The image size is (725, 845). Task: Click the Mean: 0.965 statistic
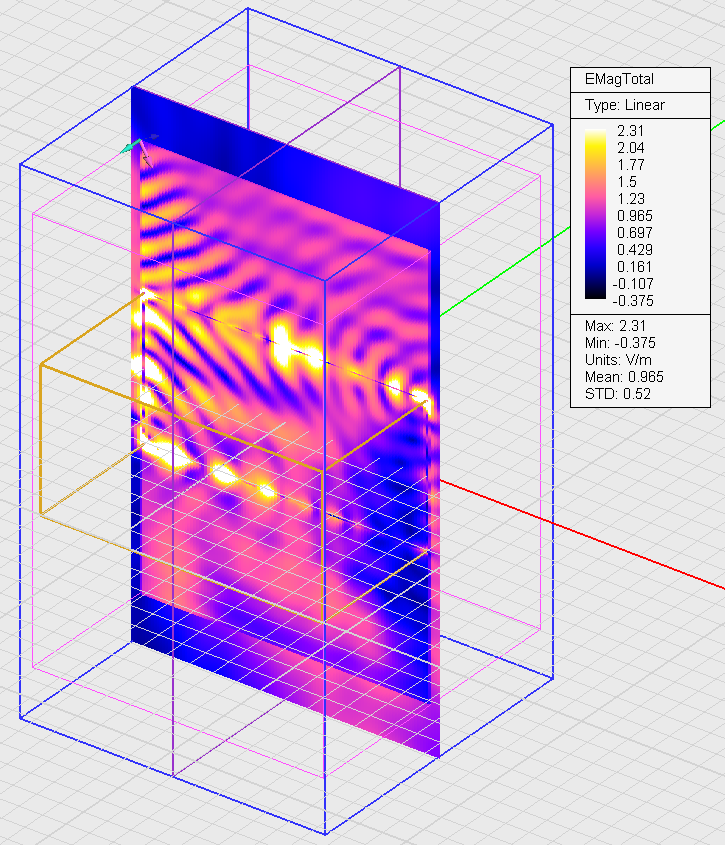[x=624, y=377]
